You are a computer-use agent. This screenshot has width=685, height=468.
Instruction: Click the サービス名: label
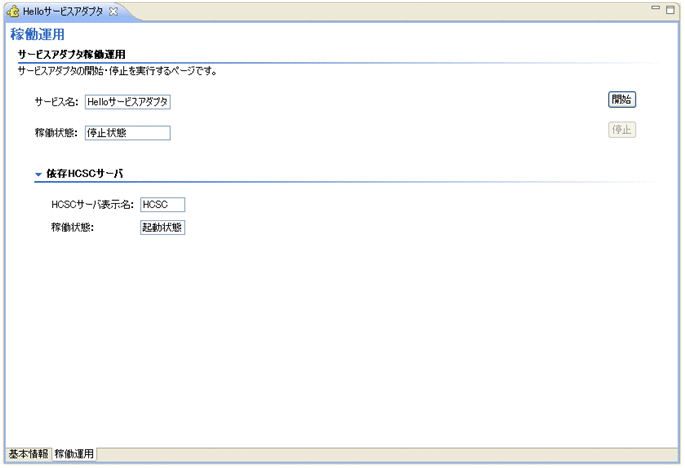click(56, 102)
